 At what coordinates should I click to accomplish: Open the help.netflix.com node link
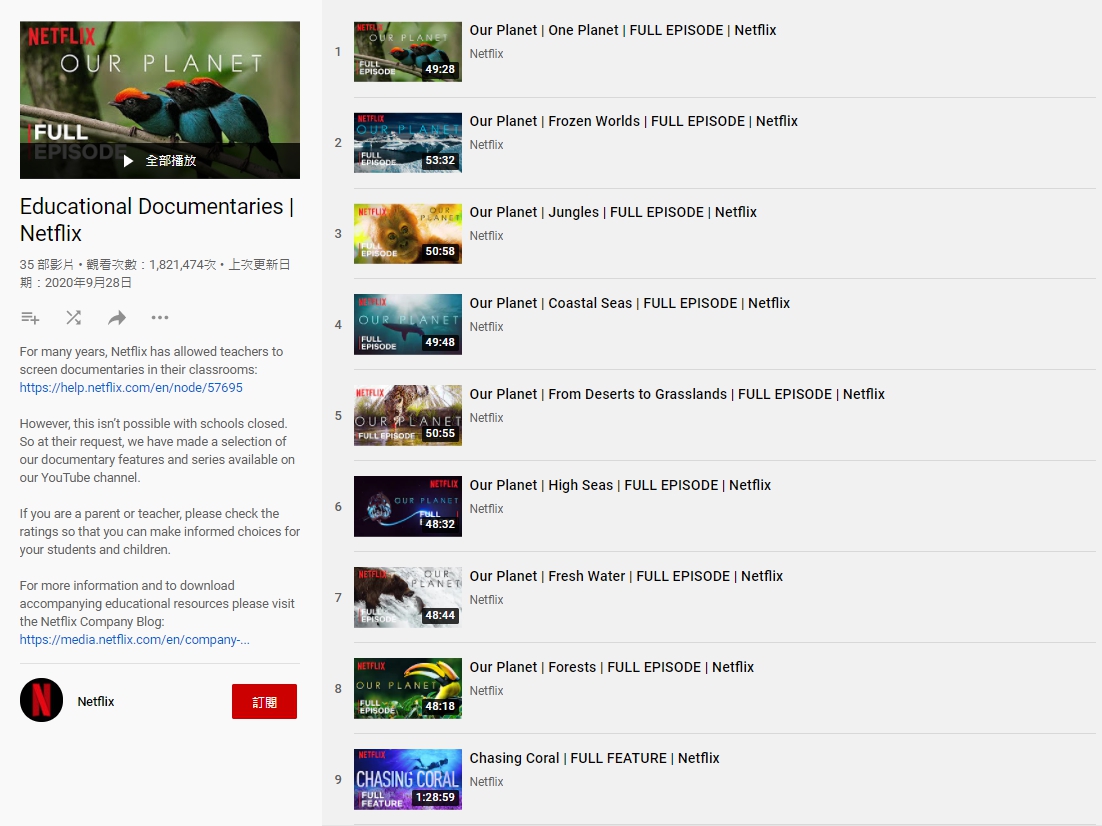[131, 387]
